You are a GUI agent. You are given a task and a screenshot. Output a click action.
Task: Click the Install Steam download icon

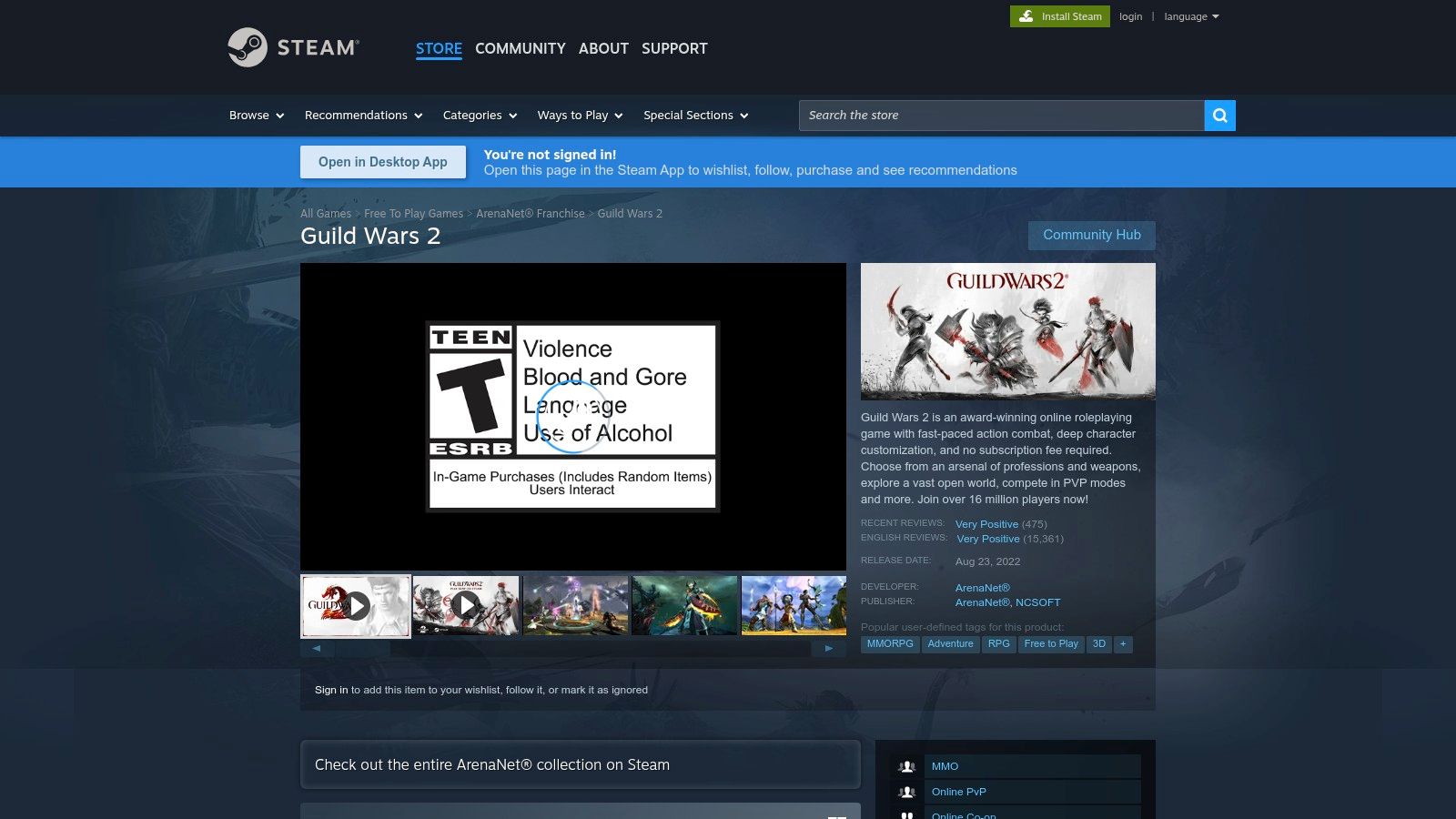[1026, 15]
